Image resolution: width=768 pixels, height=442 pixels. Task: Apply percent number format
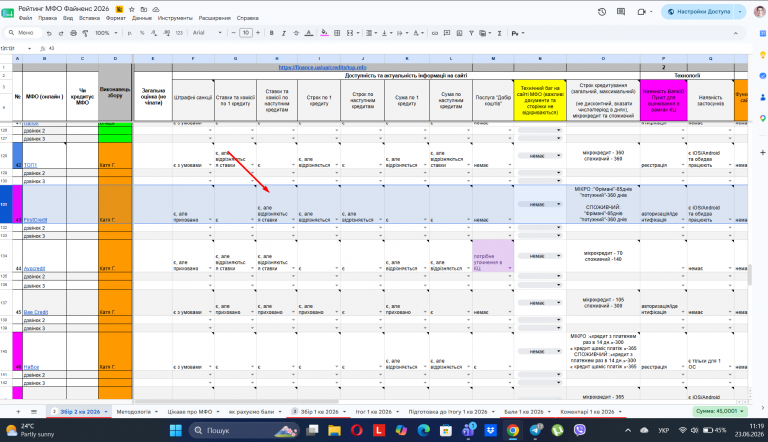[x=142, y=33]
